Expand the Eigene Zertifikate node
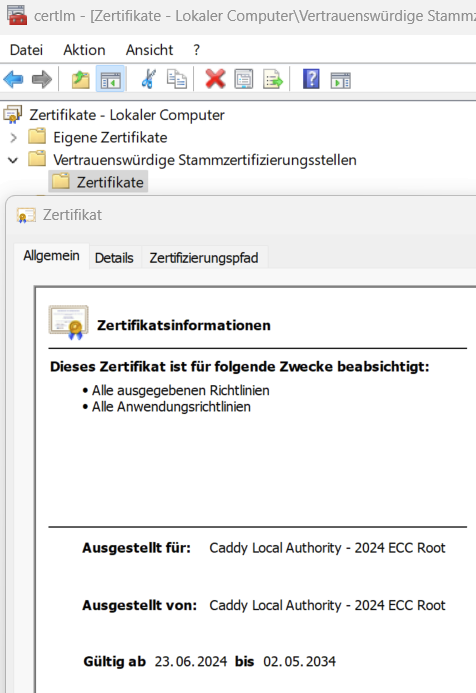The height and width of the screenshot is (693, 476). 14,138
